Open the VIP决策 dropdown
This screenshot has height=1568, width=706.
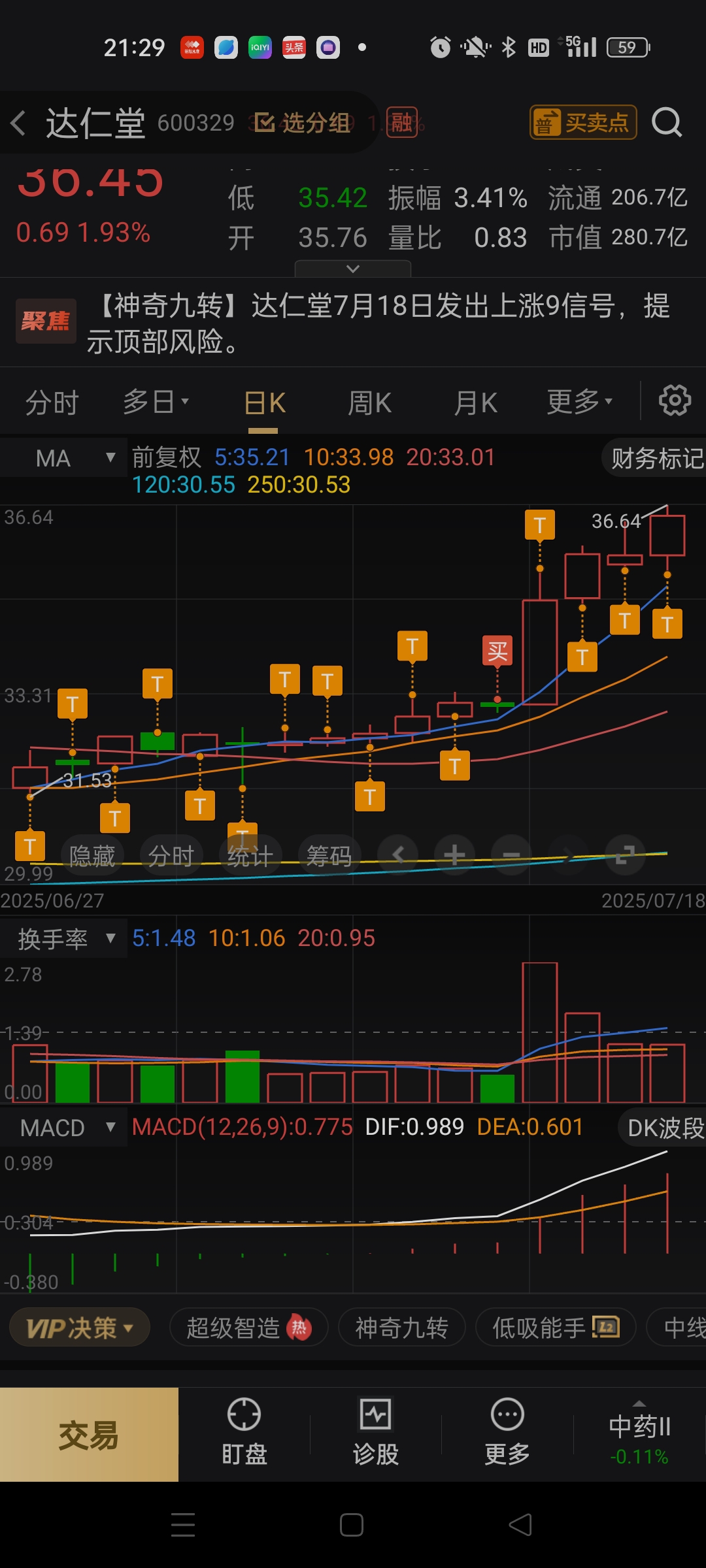[79, 1328]
